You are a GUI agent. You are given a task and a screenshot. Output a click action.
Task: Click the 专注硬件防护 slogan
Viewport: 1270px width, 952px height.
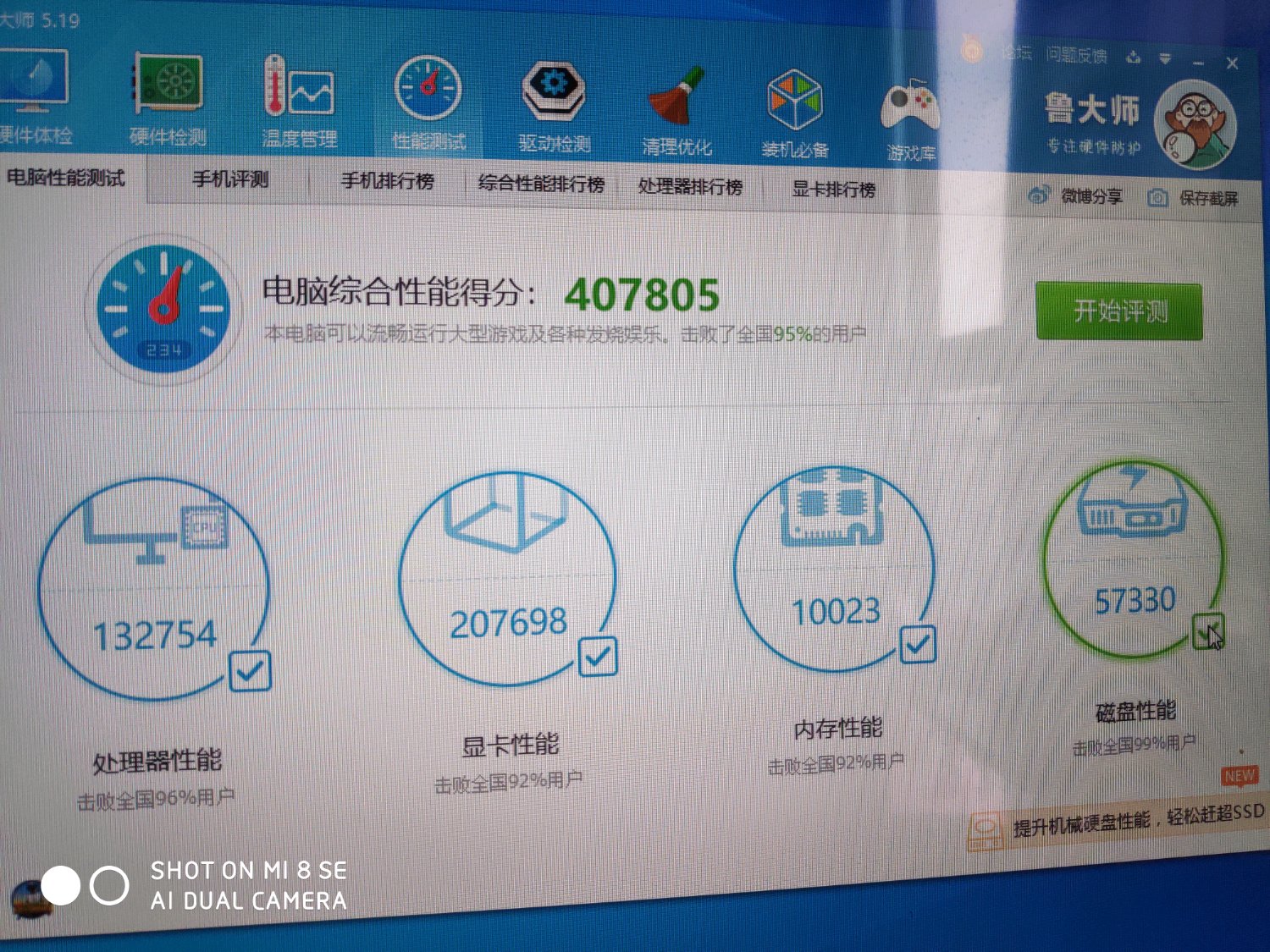(1093, 146)
